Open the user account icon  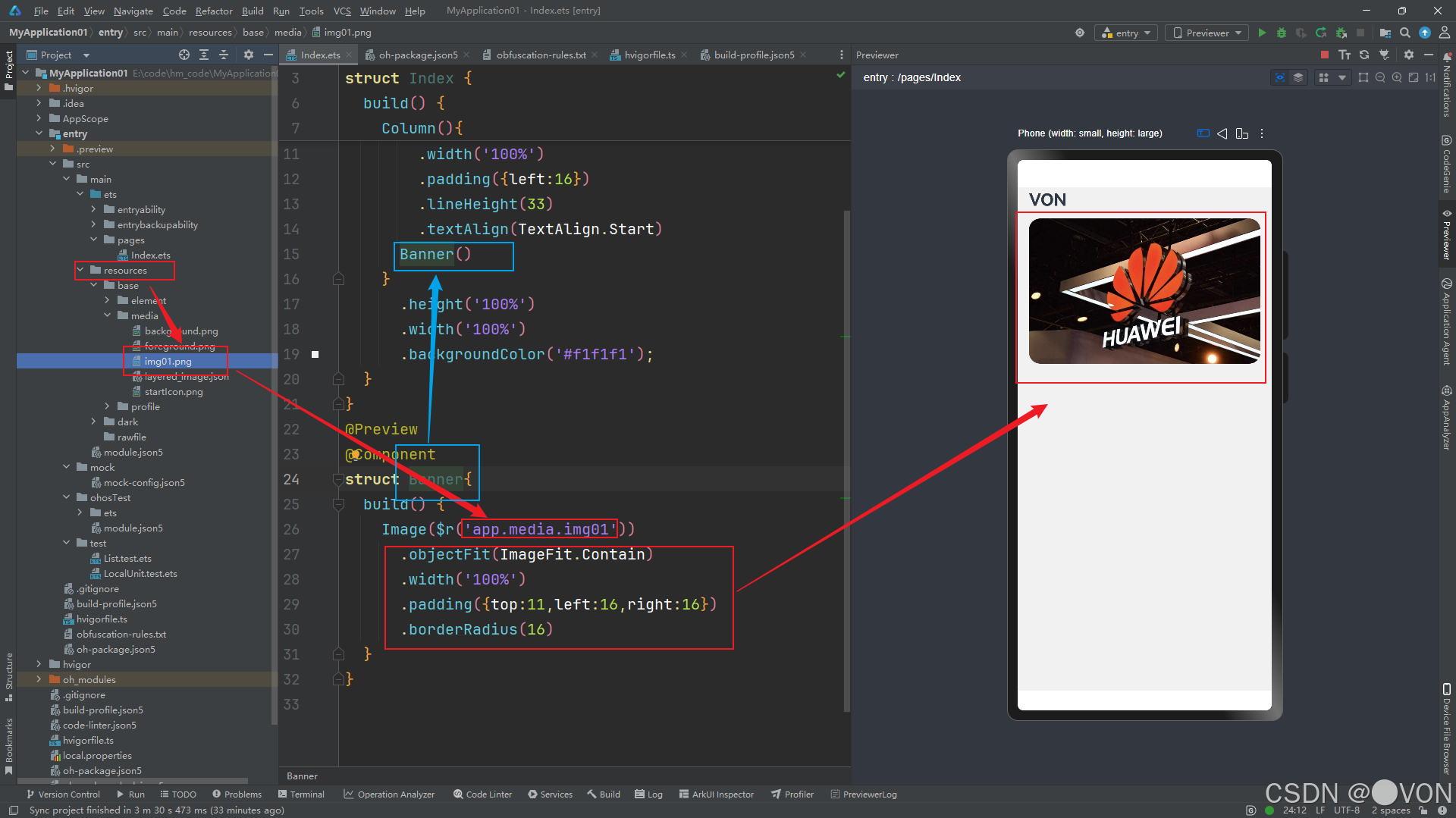[1444, 33]
